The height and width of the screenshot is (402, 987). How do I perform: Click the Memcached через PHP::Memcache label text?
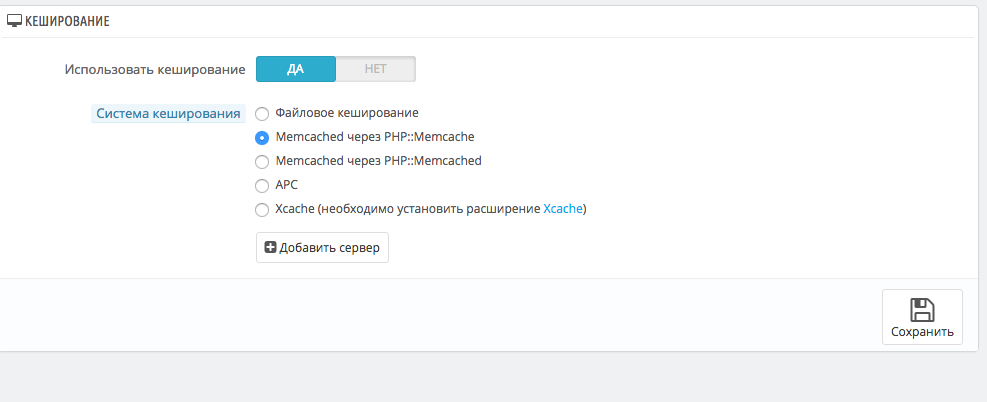point(374,137)
